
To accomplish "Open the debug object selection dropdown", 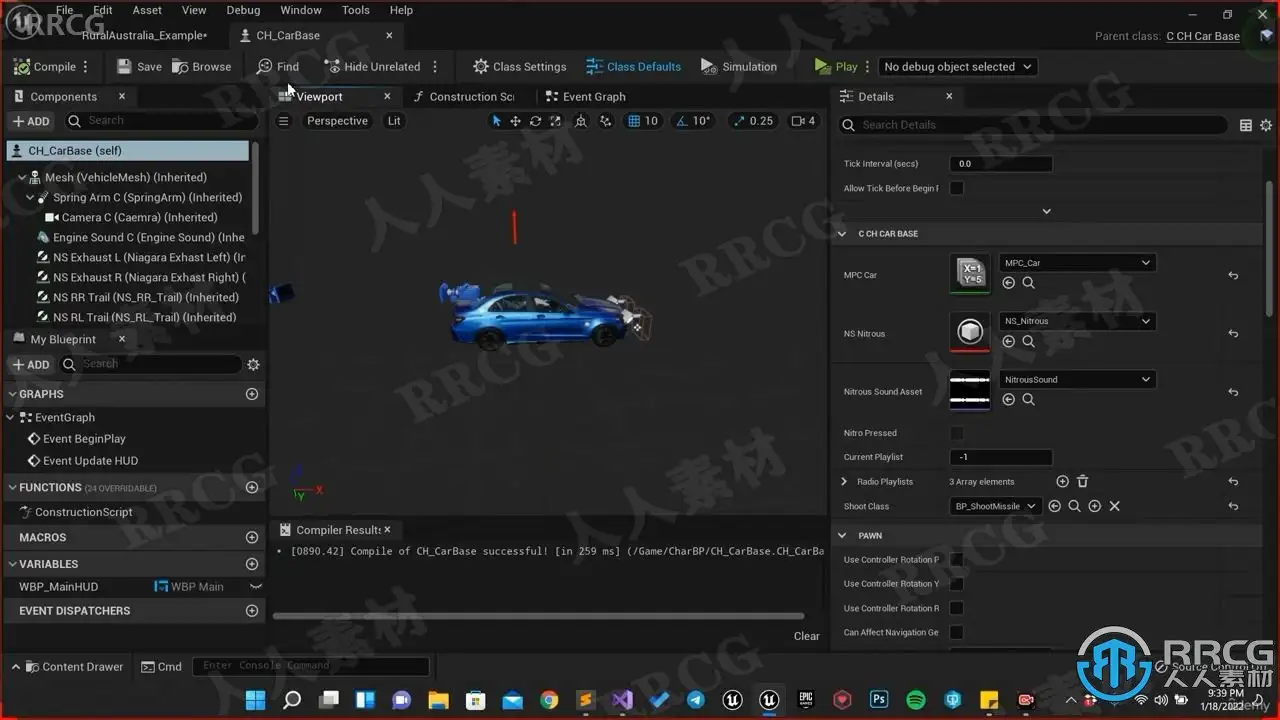I will pos(957,67).
